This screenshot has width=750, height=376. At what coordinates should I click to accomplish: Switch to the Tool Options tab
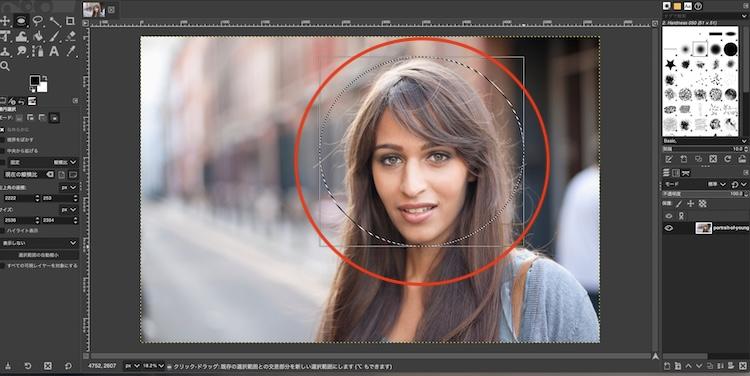3,101
